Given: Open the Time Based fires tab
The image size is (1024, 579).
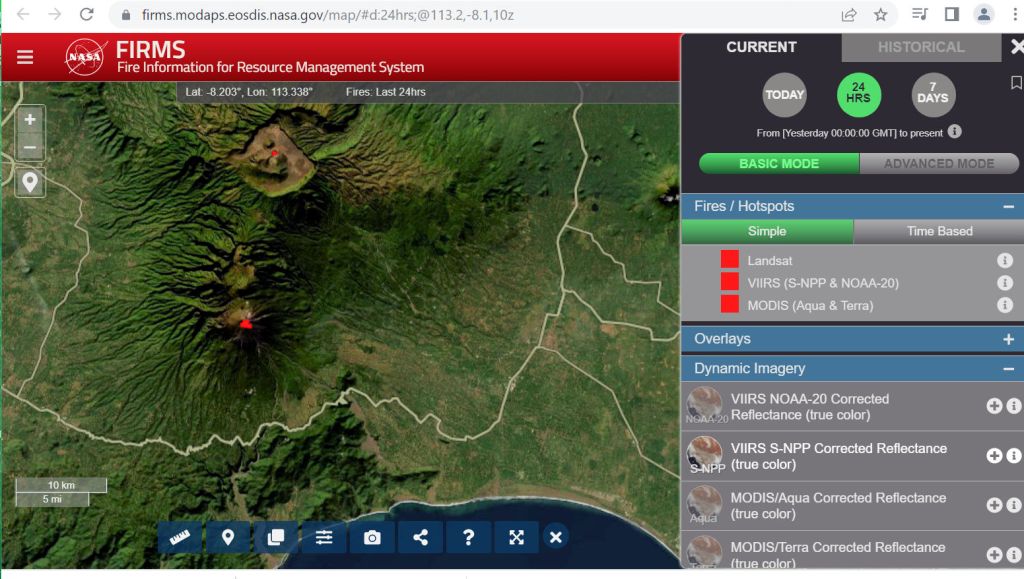Looking at the screenshot, I should pos(939,231).
